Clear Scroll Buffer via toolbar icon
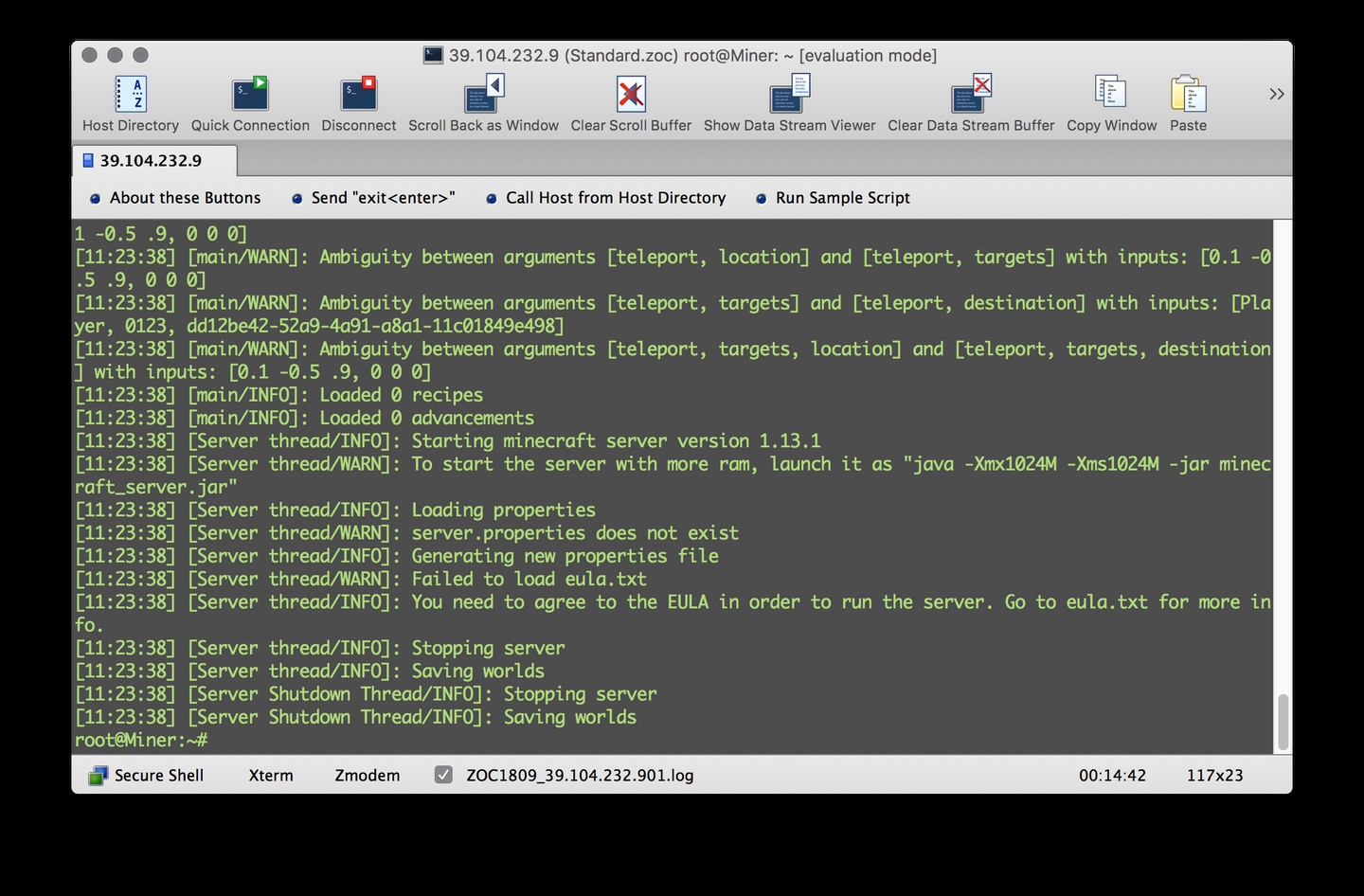The height and width of the screenshot is (896, 1364). tap(631, 95)
